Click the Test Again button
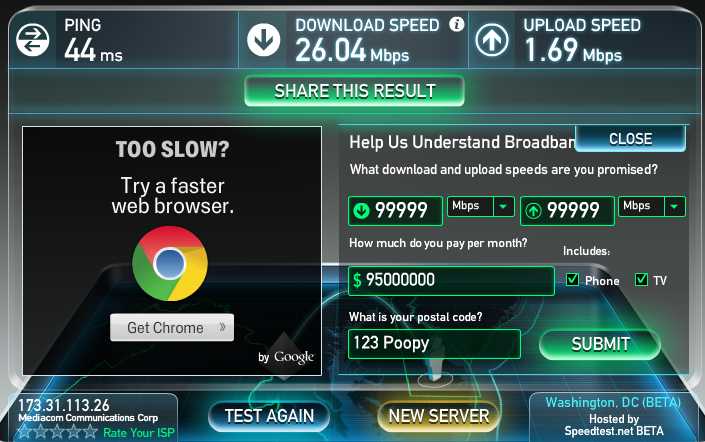Viewport: 705px width, 442px height. (x=269, y=416)
